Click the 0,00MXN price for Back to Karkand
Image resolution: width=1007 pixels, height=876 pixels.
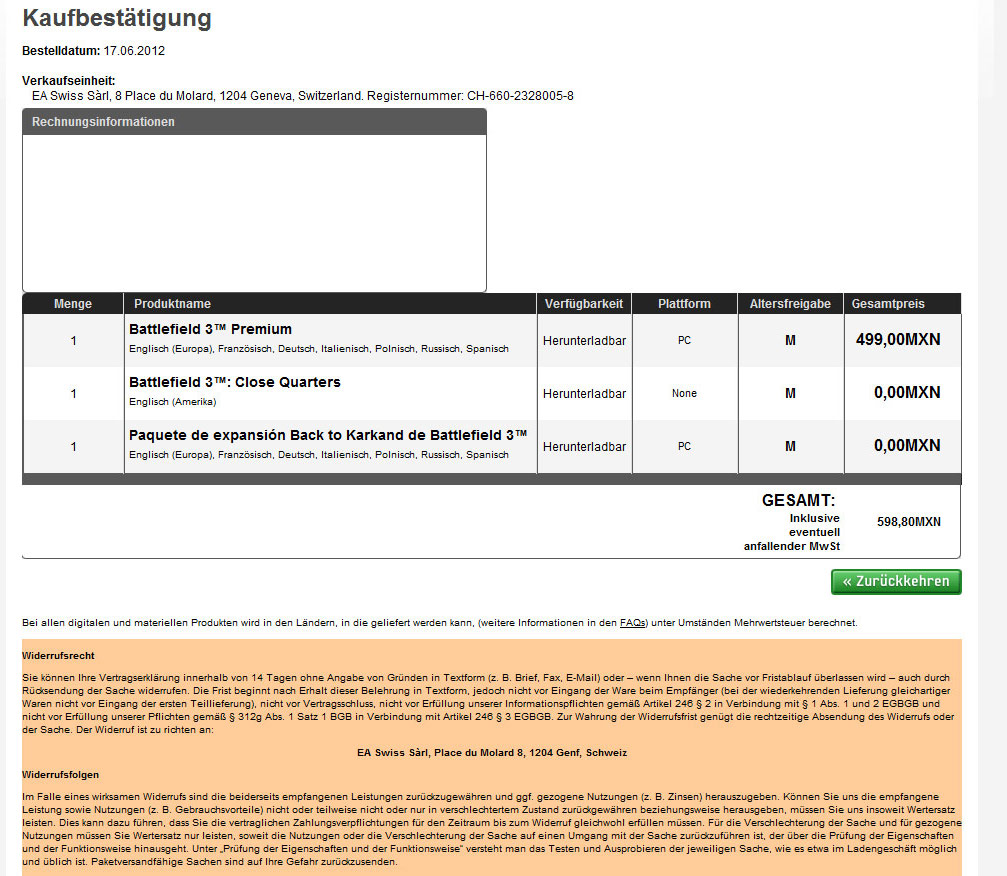point(907,446)
